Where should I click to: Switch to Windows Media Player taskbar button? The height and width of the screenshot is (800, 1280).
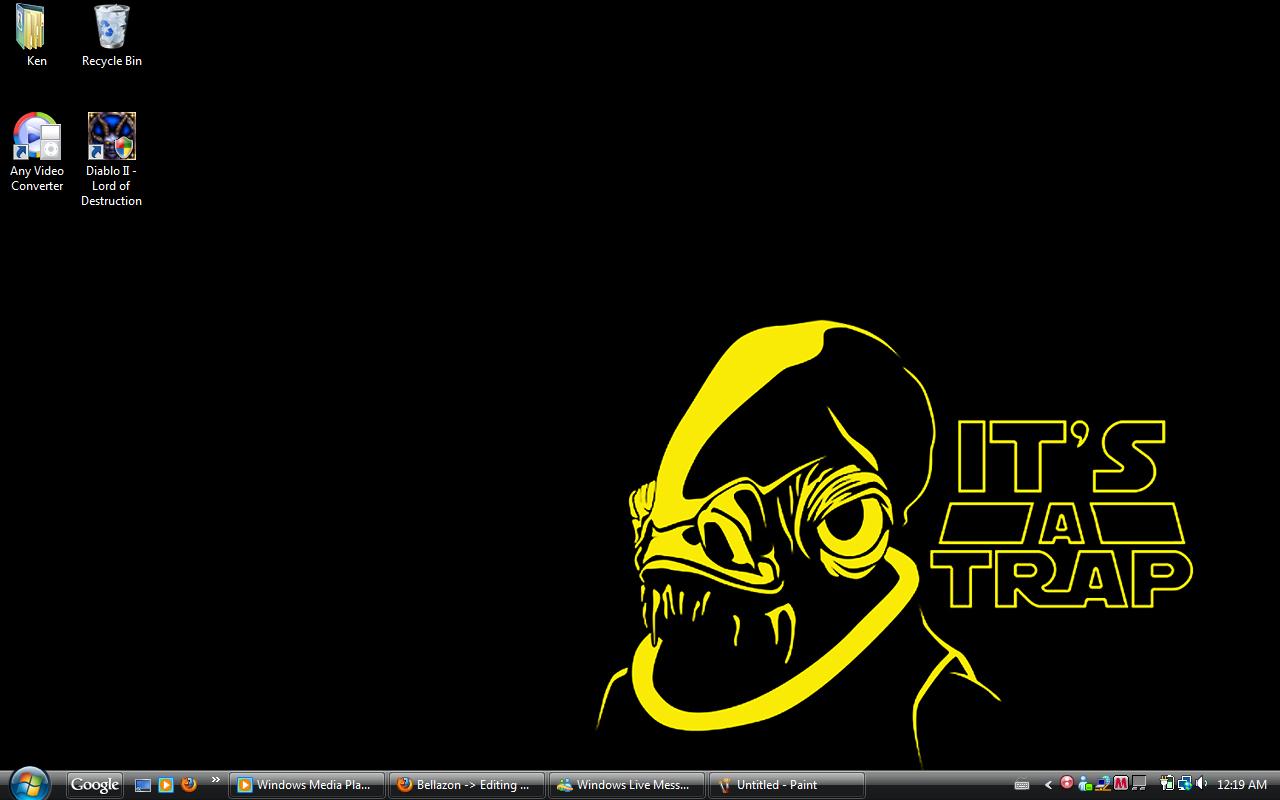tap(306, 785)
